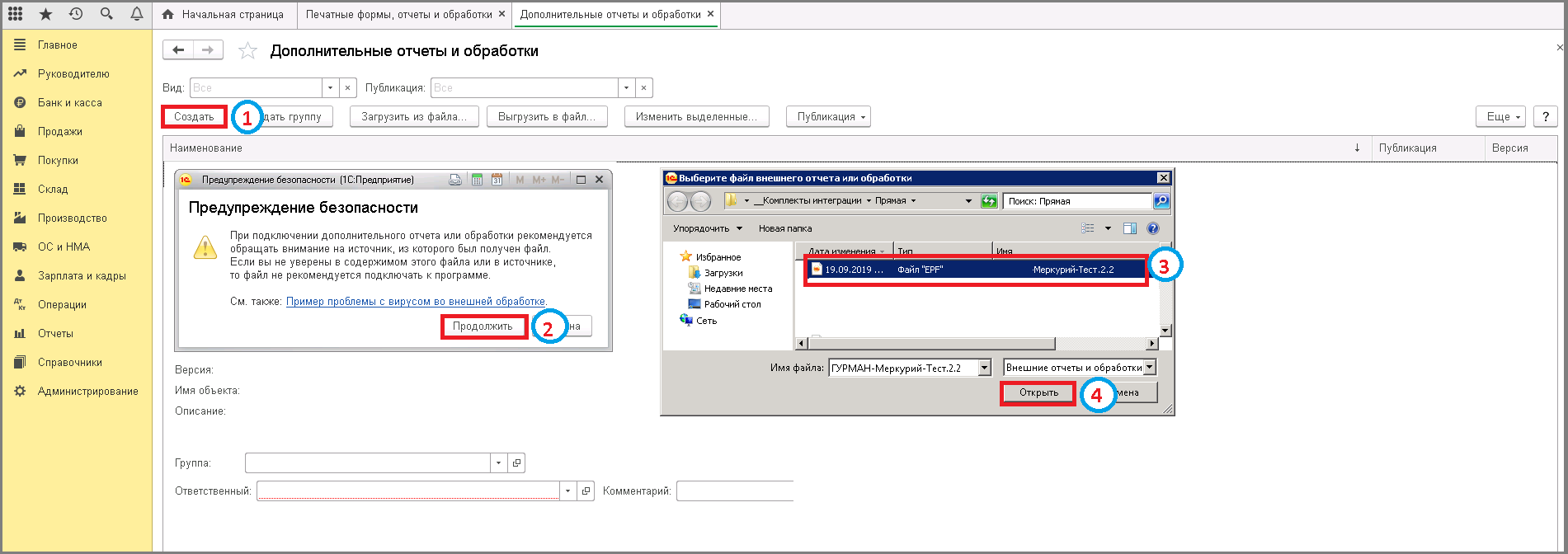Image resolution: width=1568 pixels, height=554 pixels.
Task: Clear the Публикация filter with its X button
Action: [645, 88]
